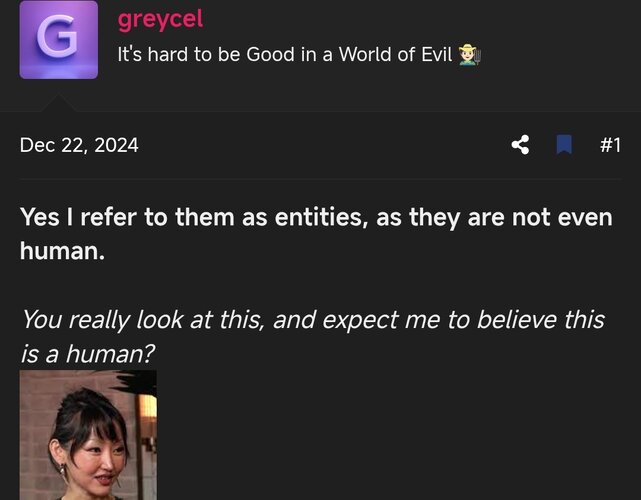
Task: Click the hair bun in the post image
Action: point(86,397)
